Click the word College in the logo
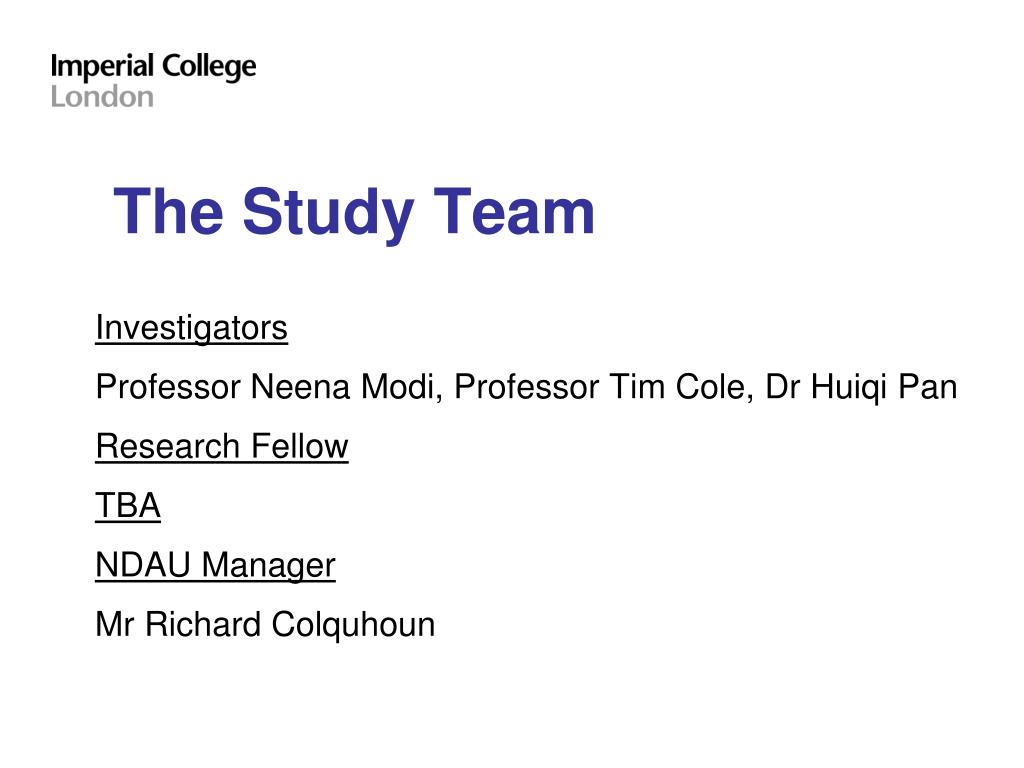The width and height of the screenshot is (1024, 768). click(209, 67)
